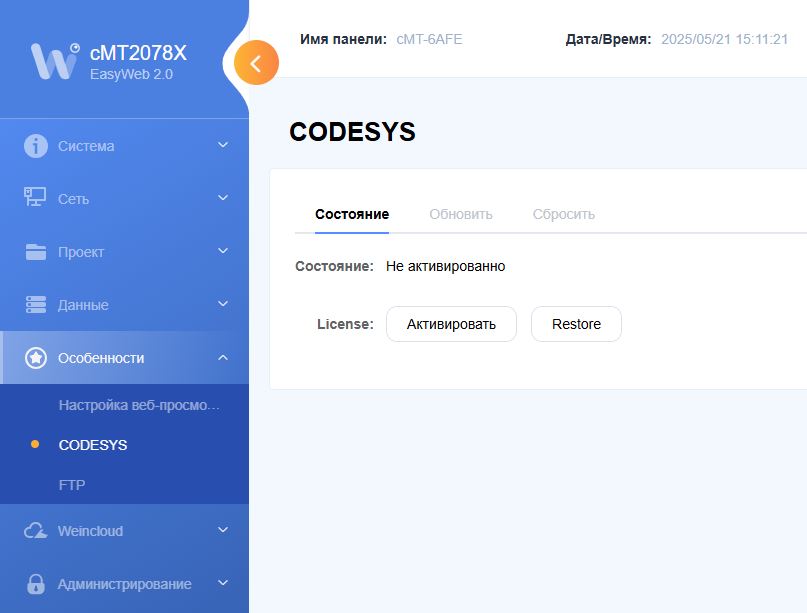Image resolution: width=807 pixels, height=613 pixels.
Task: Collapse the Особенности section chevron
Action: click(x=223, y=358)
